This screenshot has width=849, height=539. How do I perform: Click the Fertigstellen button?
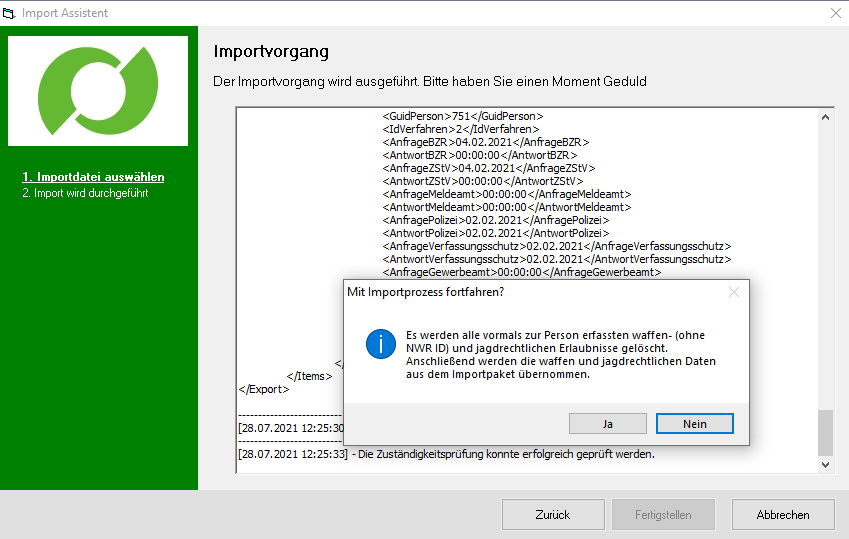663,515
